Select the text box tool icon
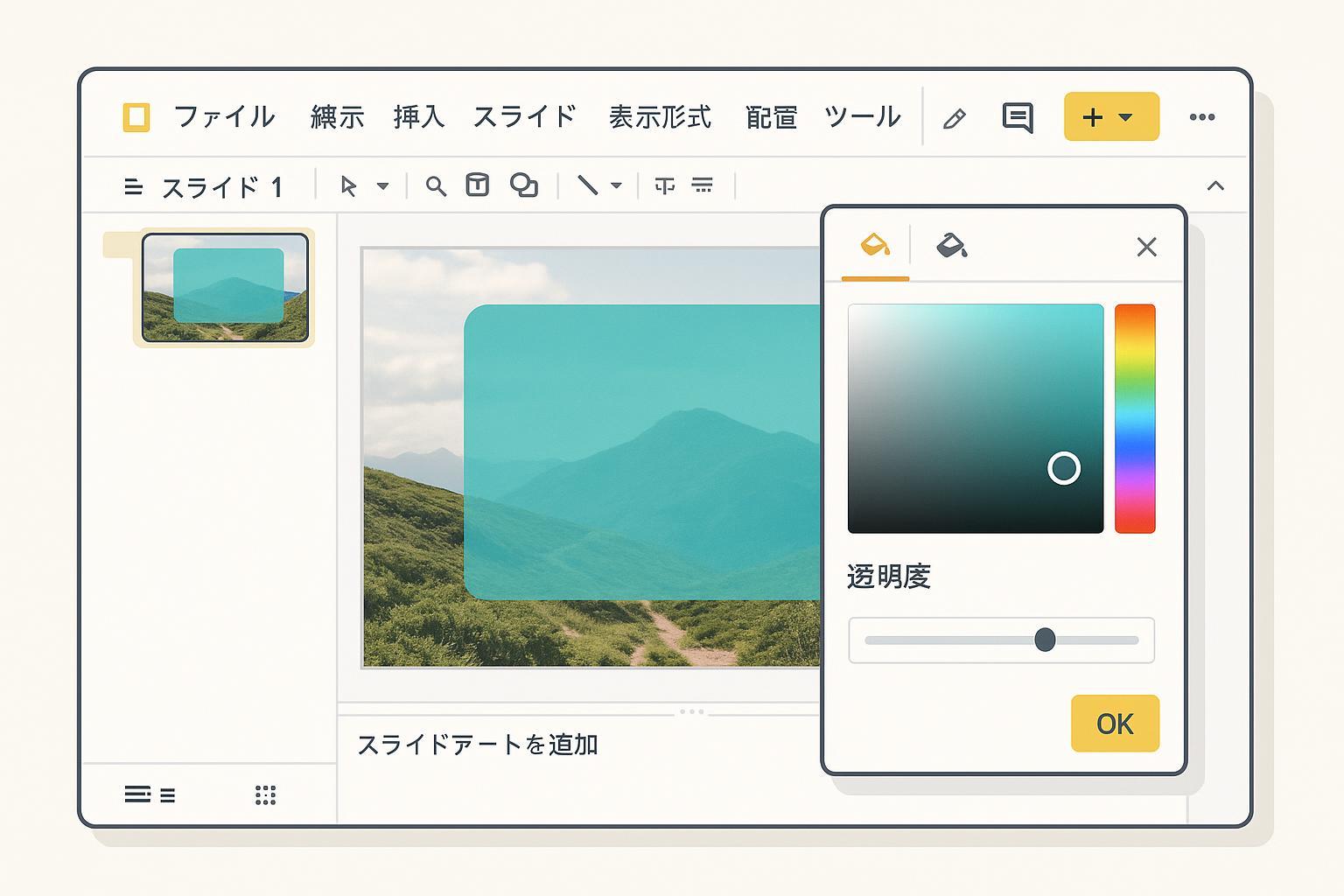The width and height of the screenshot is (1344, 896). [x=477, y=185]
